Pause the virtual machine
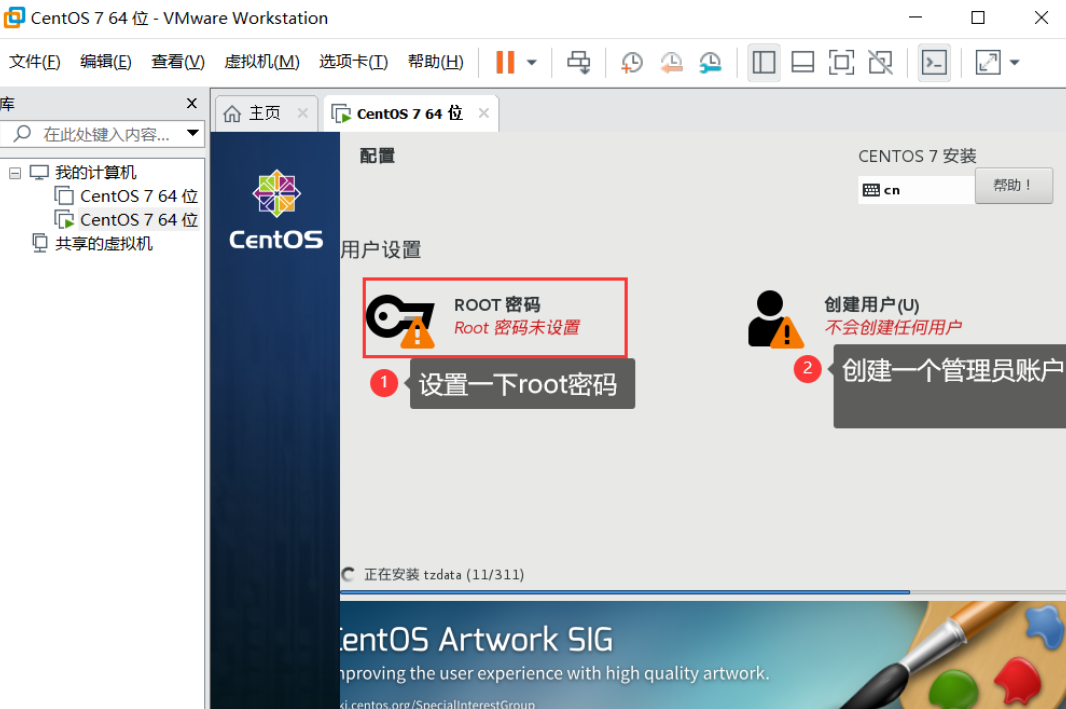This screenshot has height=709, width=1066. [505, 63]
